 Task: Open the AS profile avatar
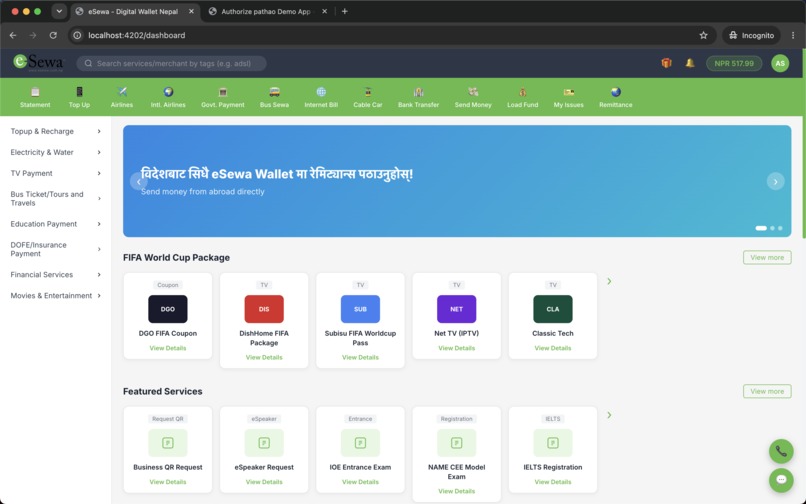pyautogui.click(x=780, y=63)
